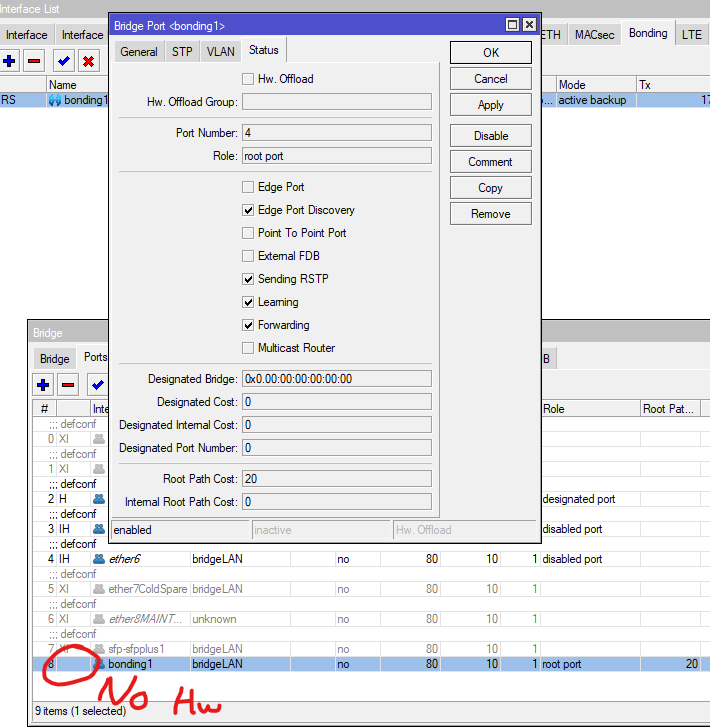Toggle the Point To Point Port checkbox

[x=248, y=233]
